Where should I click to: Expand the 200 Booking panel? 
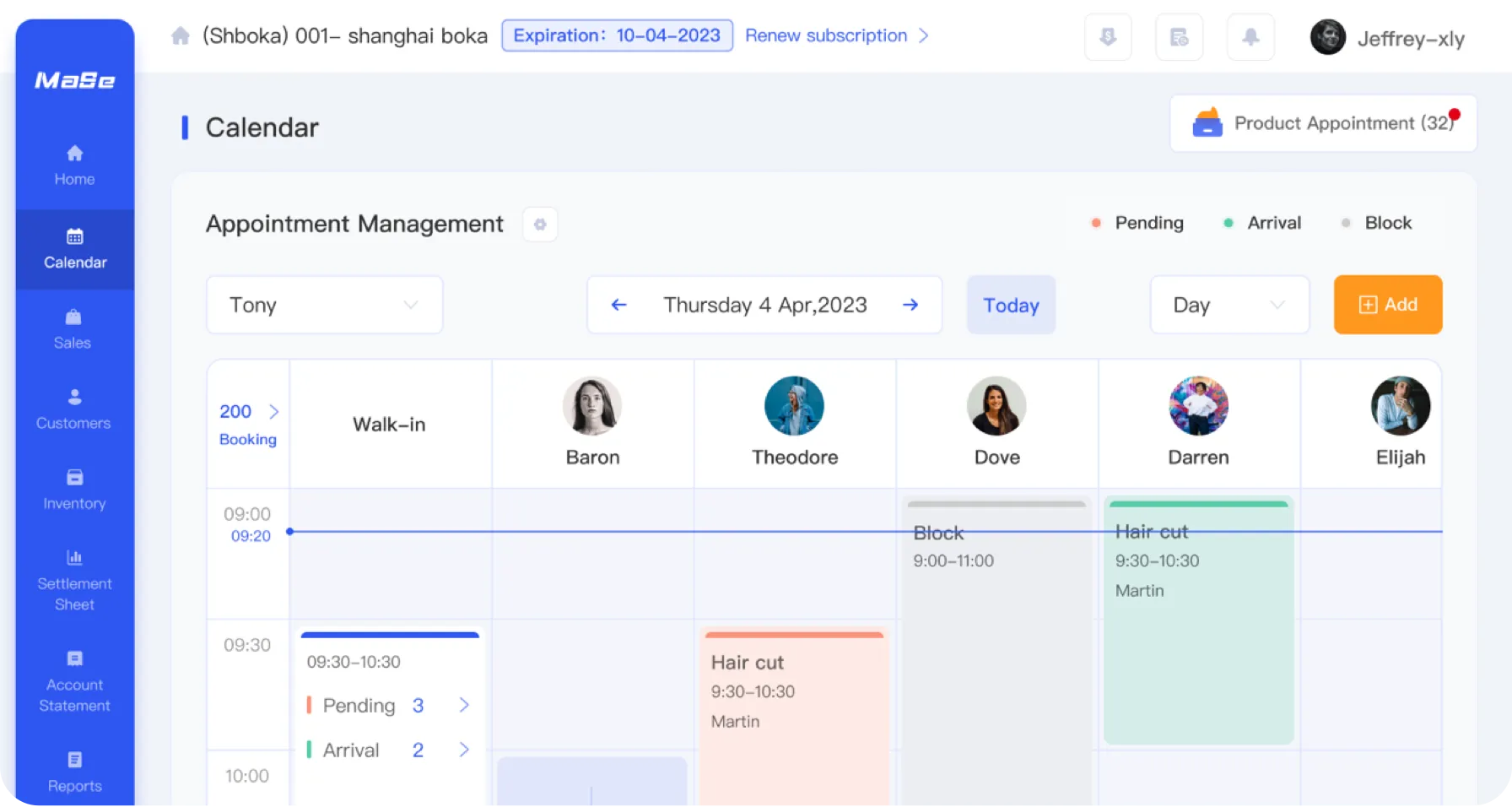[x=248, y=424]
